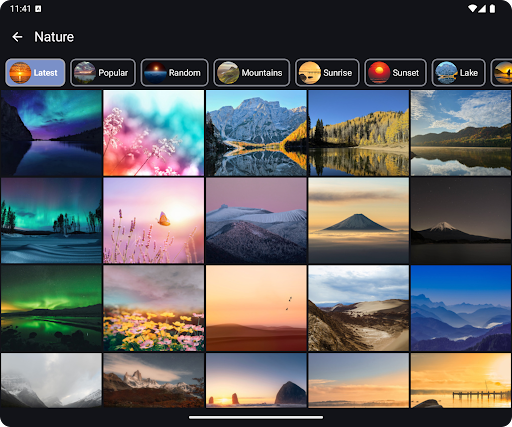Tap the back arrow next to Nature
512x427 pixels.
coord(17,37)
